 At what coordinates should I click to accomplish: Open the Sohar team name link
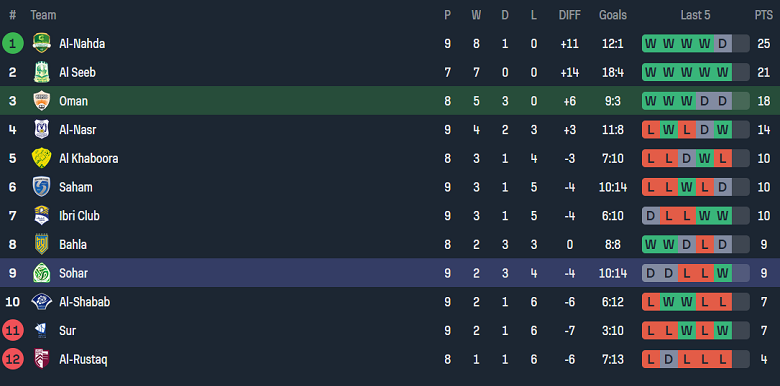tap(74, 273)
